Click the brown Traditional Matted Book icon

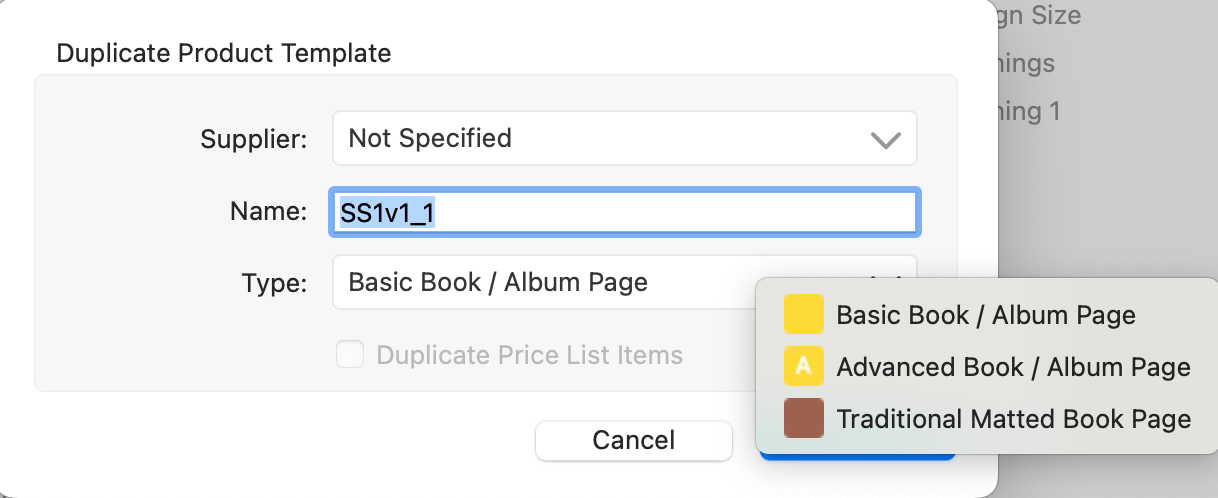pyautogui.click(x=803, y=419)
